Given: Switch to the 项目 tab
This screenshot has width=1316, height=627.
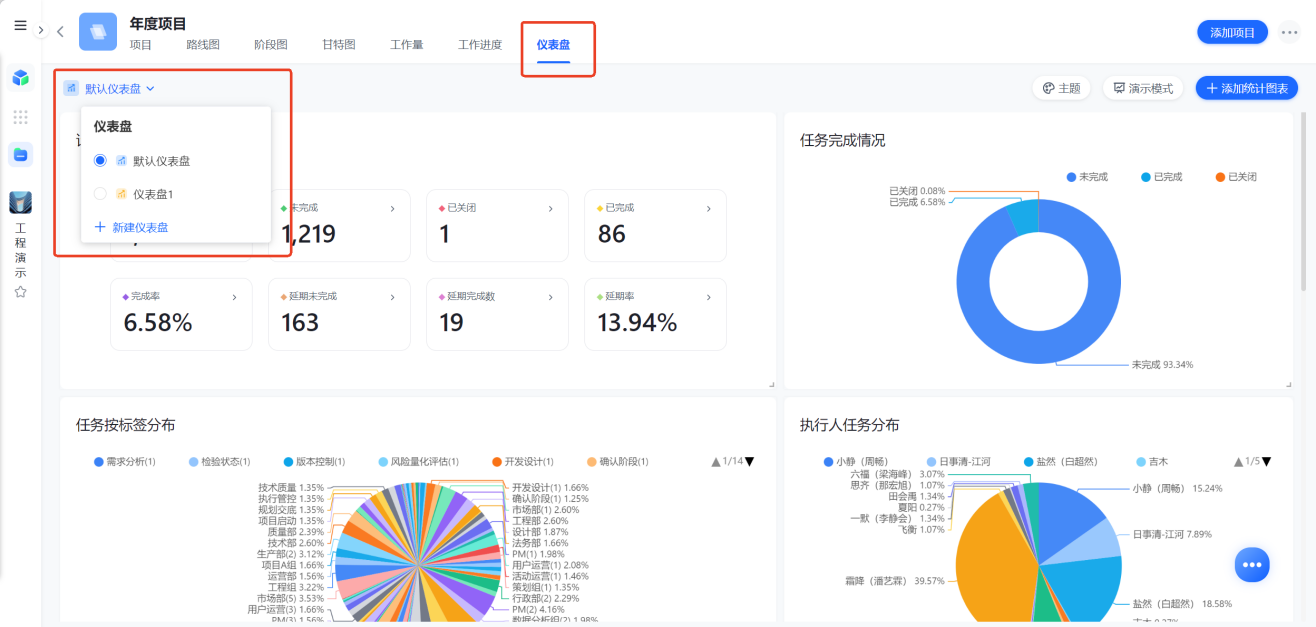Looking at the screenshot, I should (141, 44).
